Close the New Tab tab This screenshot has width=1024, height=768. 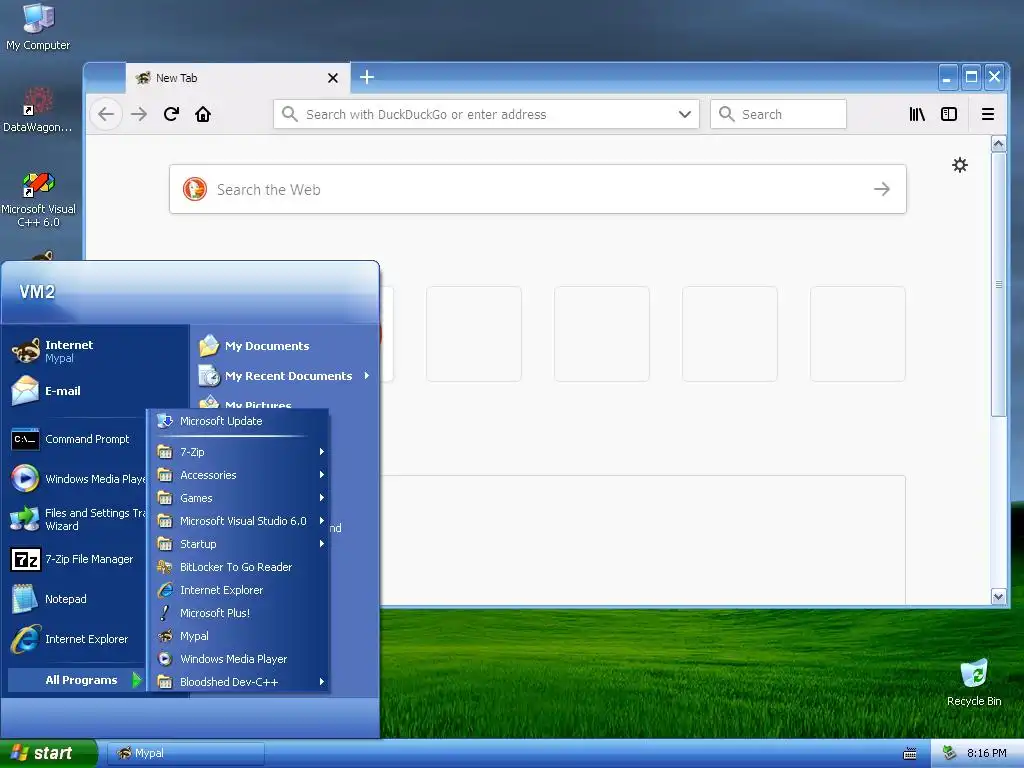332,78
